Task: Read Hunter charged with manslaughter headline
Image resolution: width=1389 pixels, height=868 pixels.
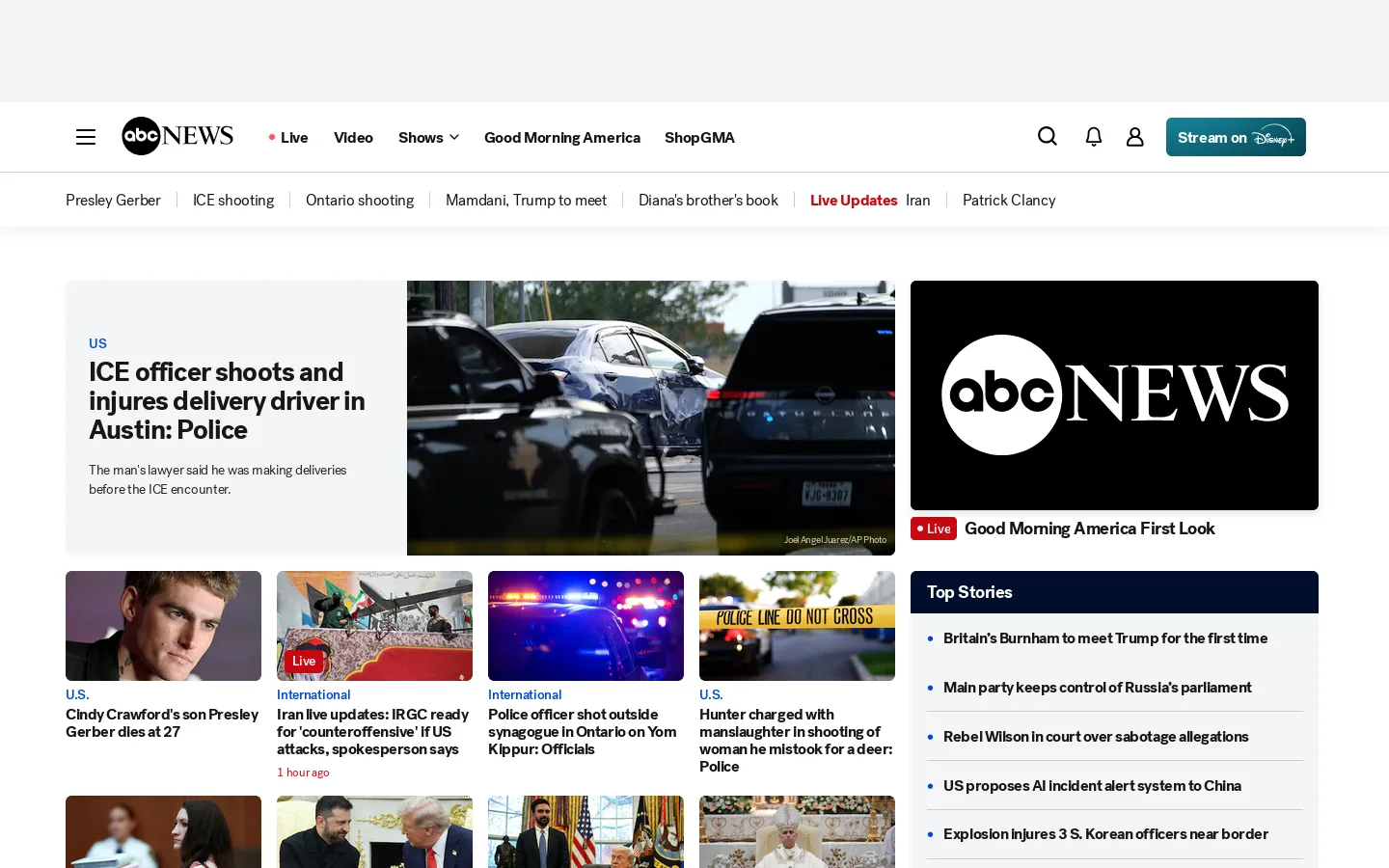Action: [796, 741]
